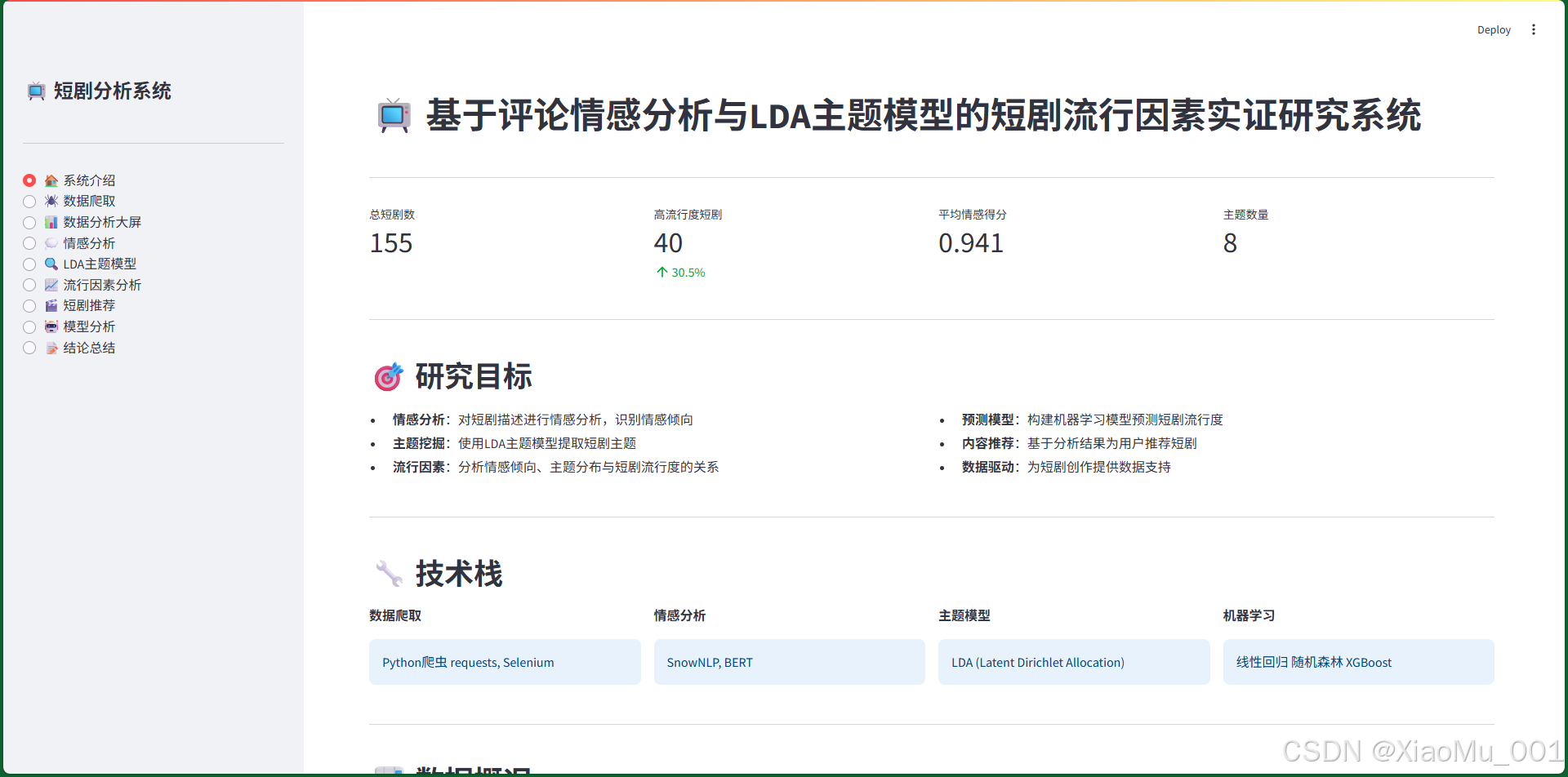Choose the 数据分析大屏 radio option

point(29,222)
